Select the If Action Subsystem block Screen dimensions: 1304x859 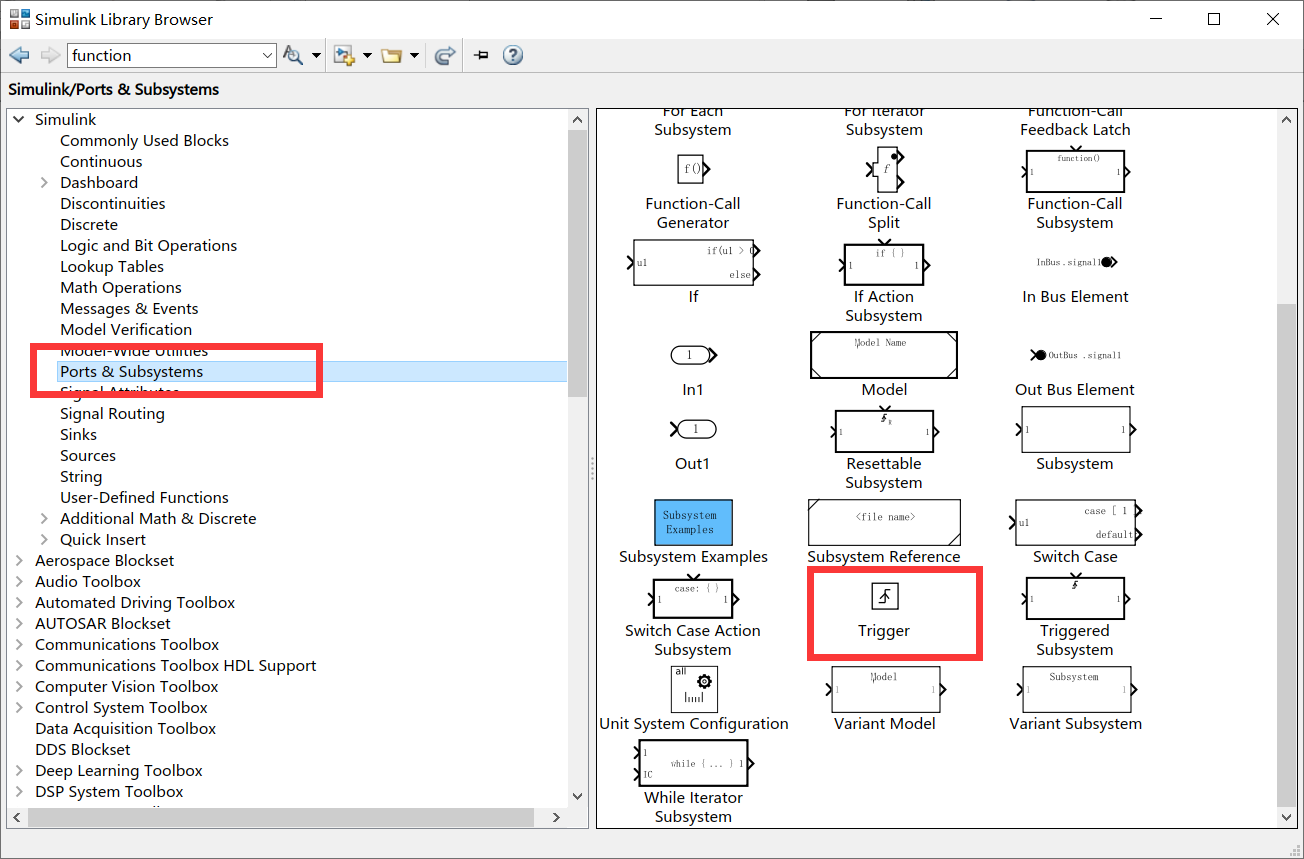point(884,264)
